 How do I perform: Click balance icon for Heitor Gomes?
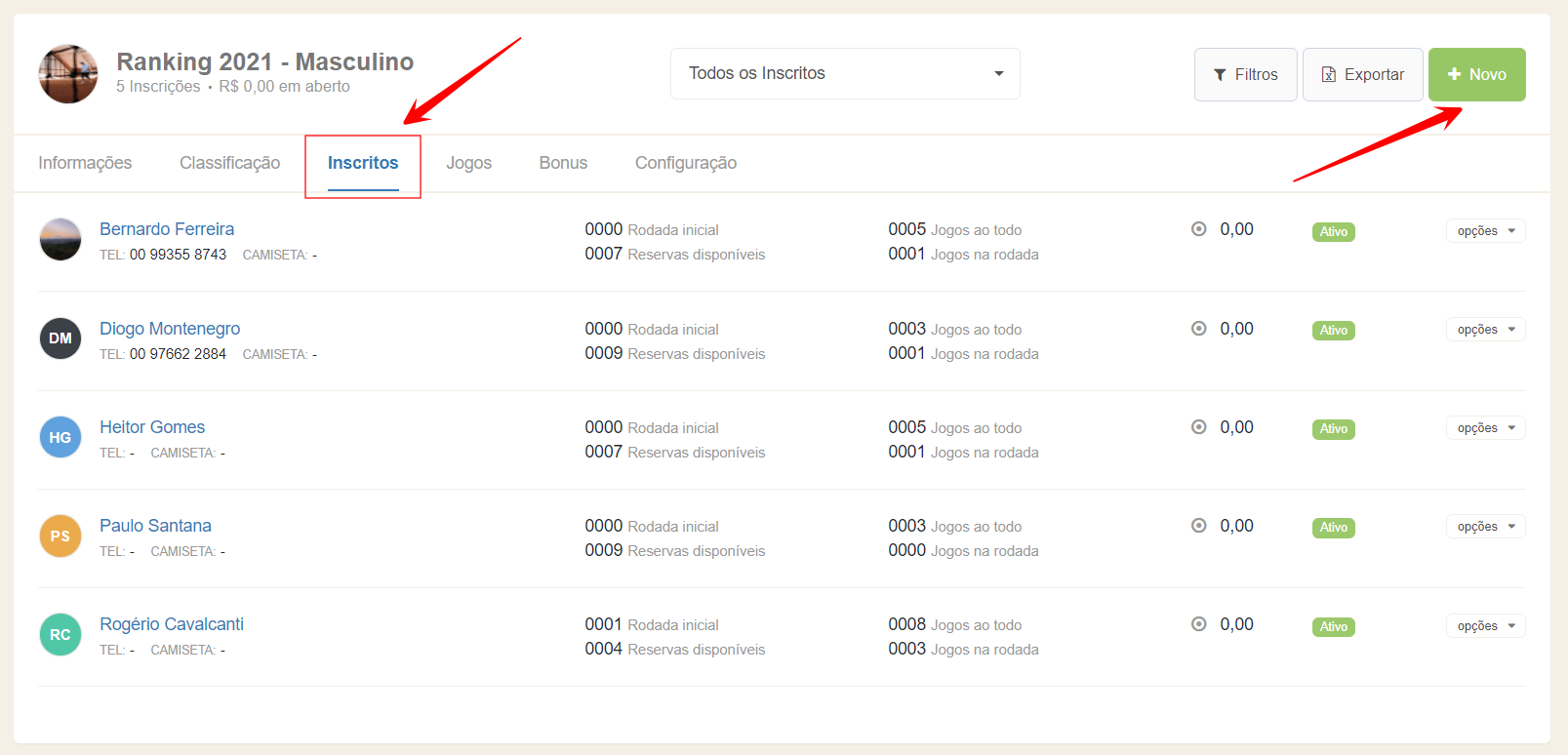tap(1199, 427)
